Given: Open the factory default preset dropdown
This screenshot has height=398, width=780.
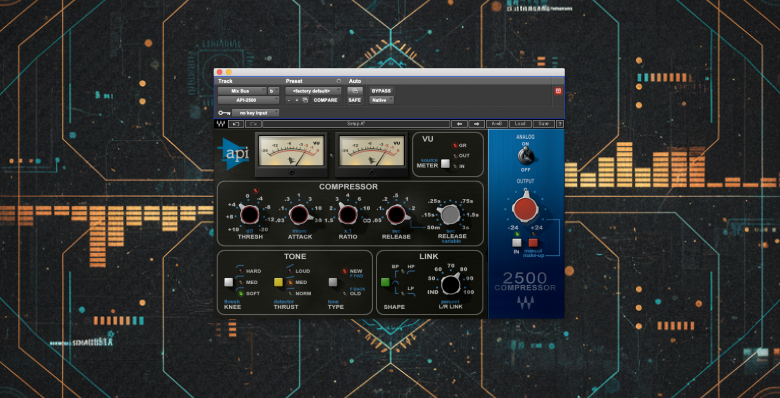Looking at the screenshot, I should [x=313, y=91].
